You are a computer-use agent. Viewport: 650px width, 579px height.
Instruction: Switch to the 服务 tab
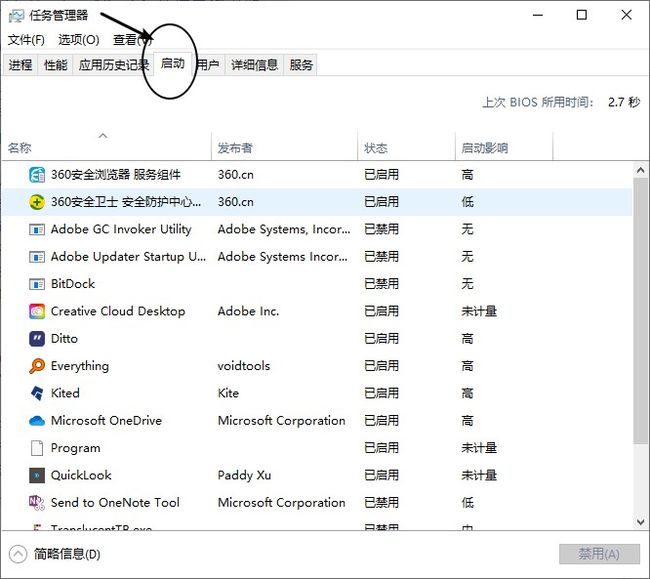pos(301,65)
